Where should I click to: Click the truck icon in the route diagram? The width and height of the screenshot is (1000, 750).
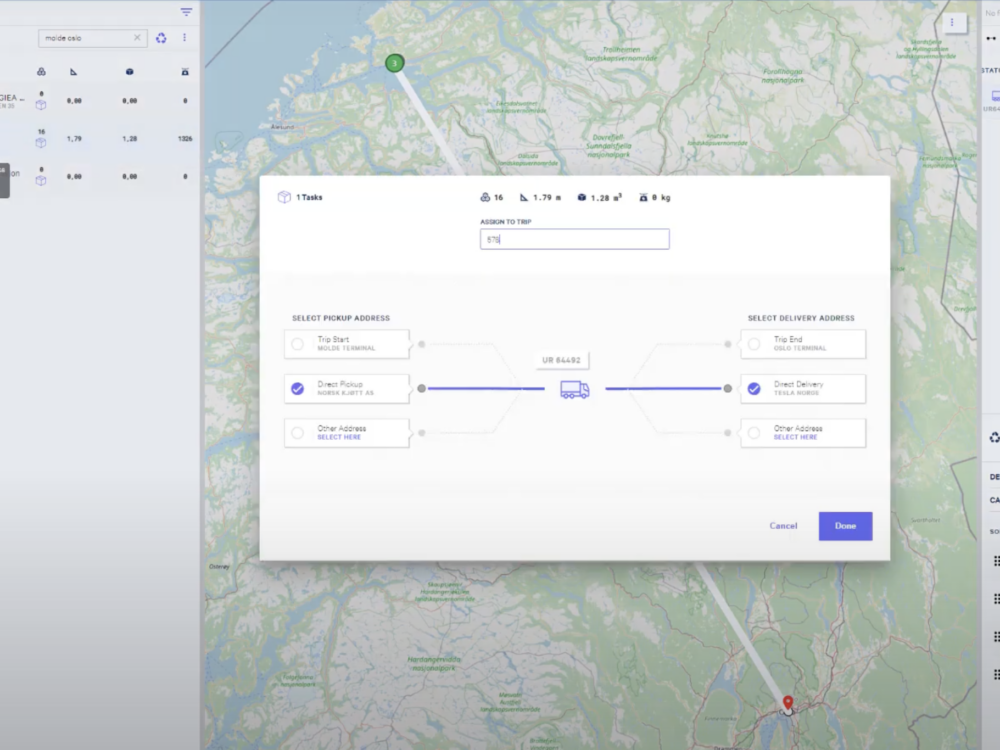575,389
